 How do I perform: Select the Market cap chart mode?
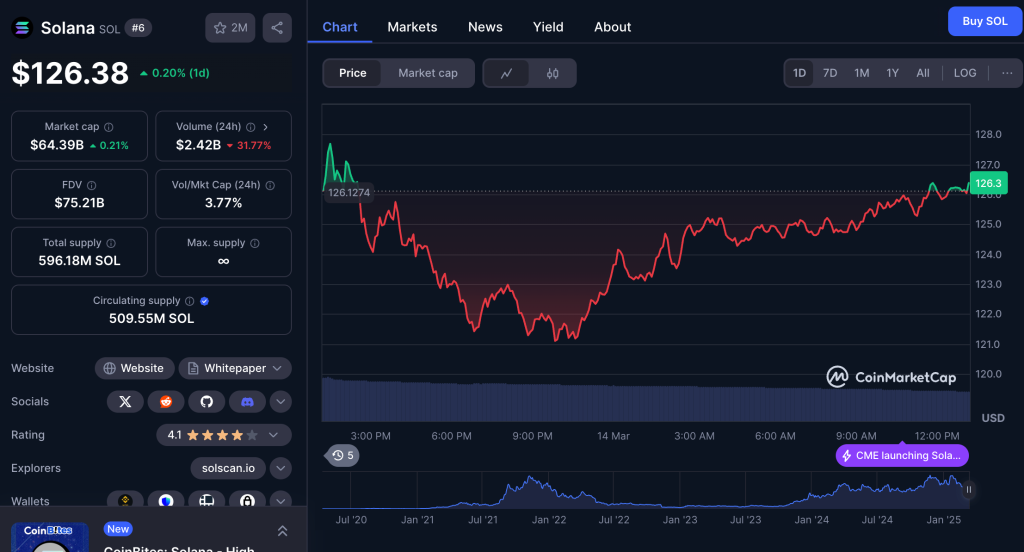(428, 73)
